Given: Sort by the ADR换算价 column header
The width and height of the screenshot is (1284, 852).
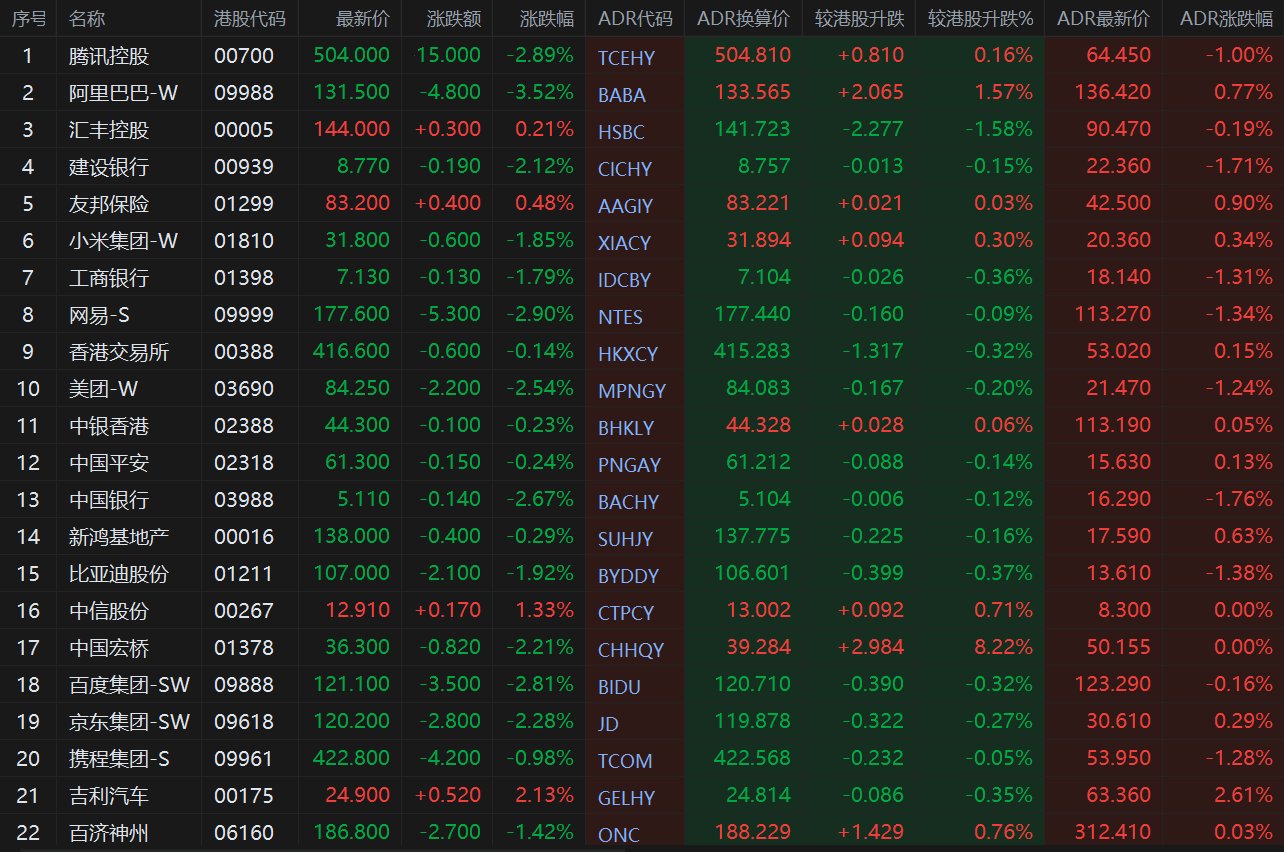Looking at the screenshot, I should [743, 19].
